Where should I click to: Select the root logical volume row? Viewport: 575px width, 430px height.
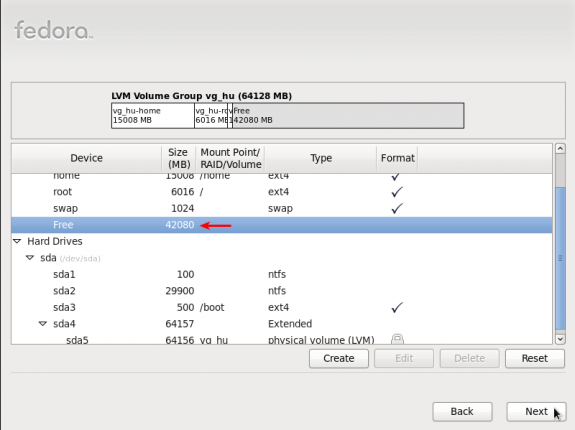[x=282, y=192]
